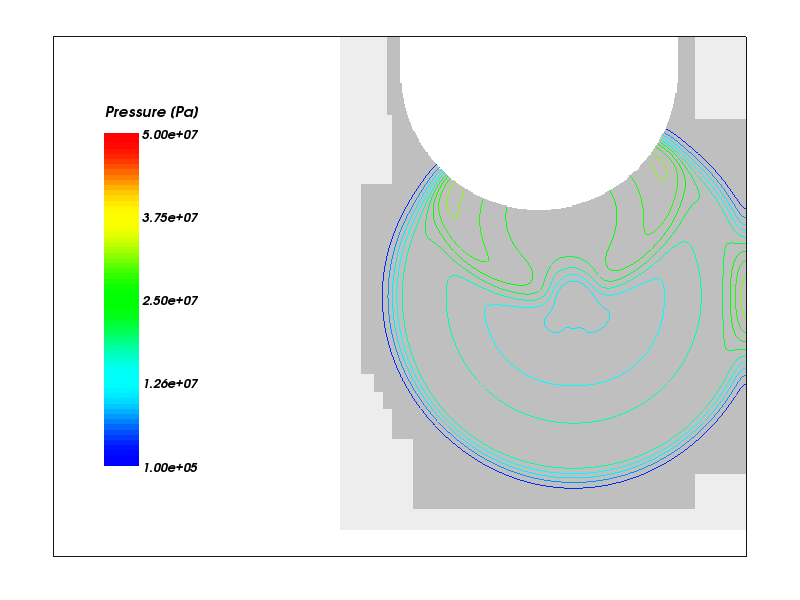Click the 2.50e+07 legend label
800x600 pixels.
169,301
